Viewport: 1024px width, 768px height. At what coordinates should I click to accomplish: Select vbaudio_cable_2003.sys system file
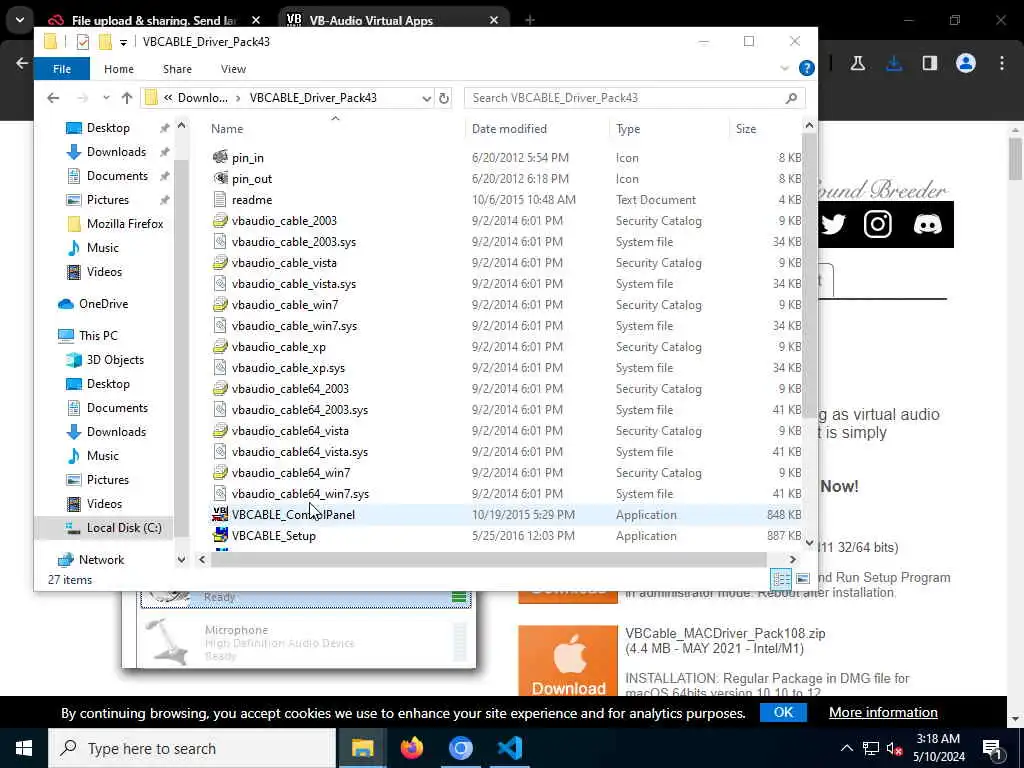(x=294, y=242)
